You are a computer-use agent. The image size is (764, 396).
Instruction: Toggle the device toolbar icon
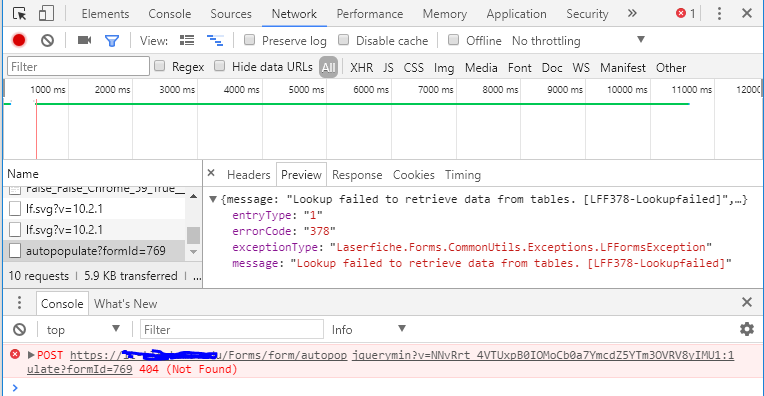[46, 14]
